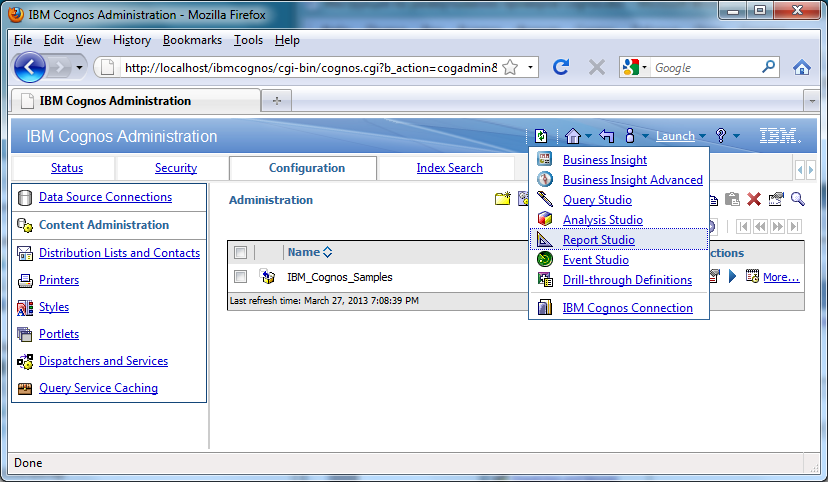
Task: Switch to the Index Search tab
Action: click(x=449, y=168)
